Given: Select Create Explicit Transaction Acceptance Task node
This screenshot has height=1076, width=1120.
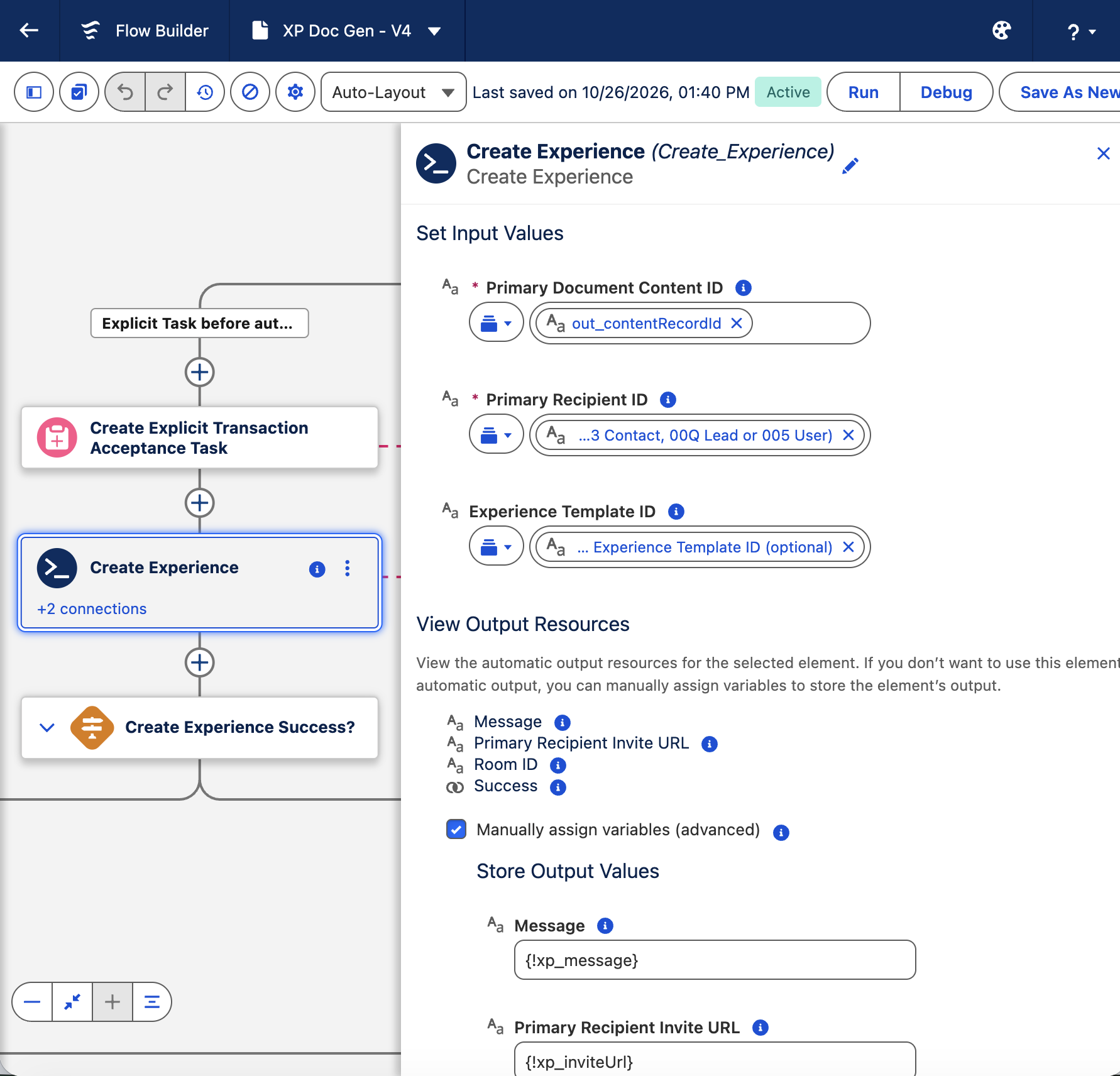Looking at the screenshot, I should point(200,437).
